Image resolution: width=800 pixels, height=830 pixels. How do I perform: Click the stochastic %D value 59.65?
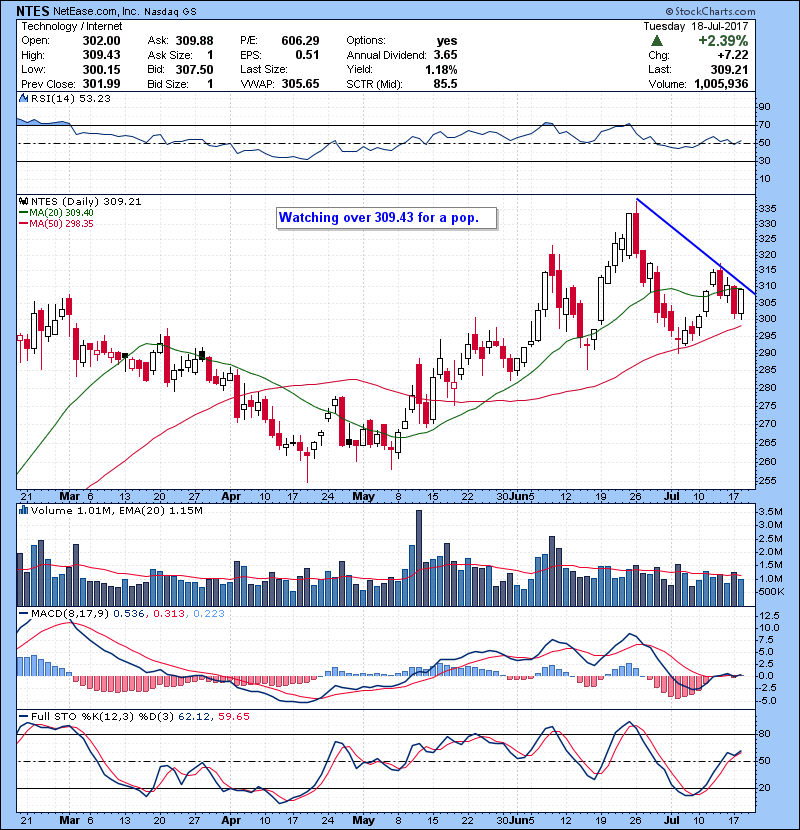pos(233,717)
